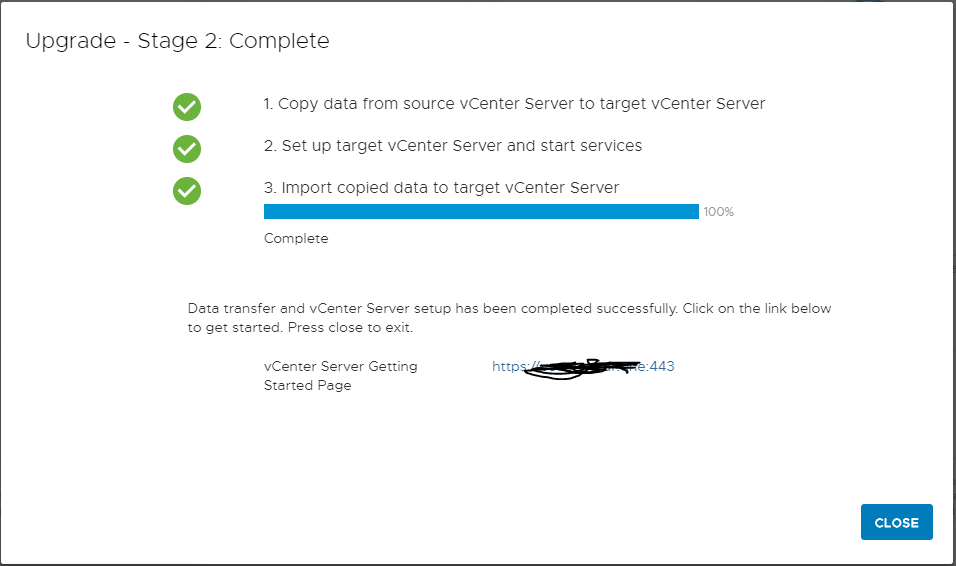The width and height of the screenshot is (956, 566).
Task: Click 'Stage 2: Complete' in the title
Action: pos(234,41)
